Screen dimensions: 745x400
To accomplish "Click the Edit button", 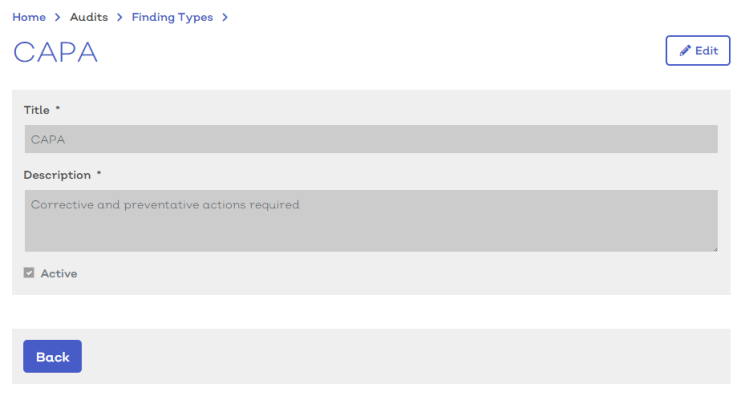I will pos(697,50).
